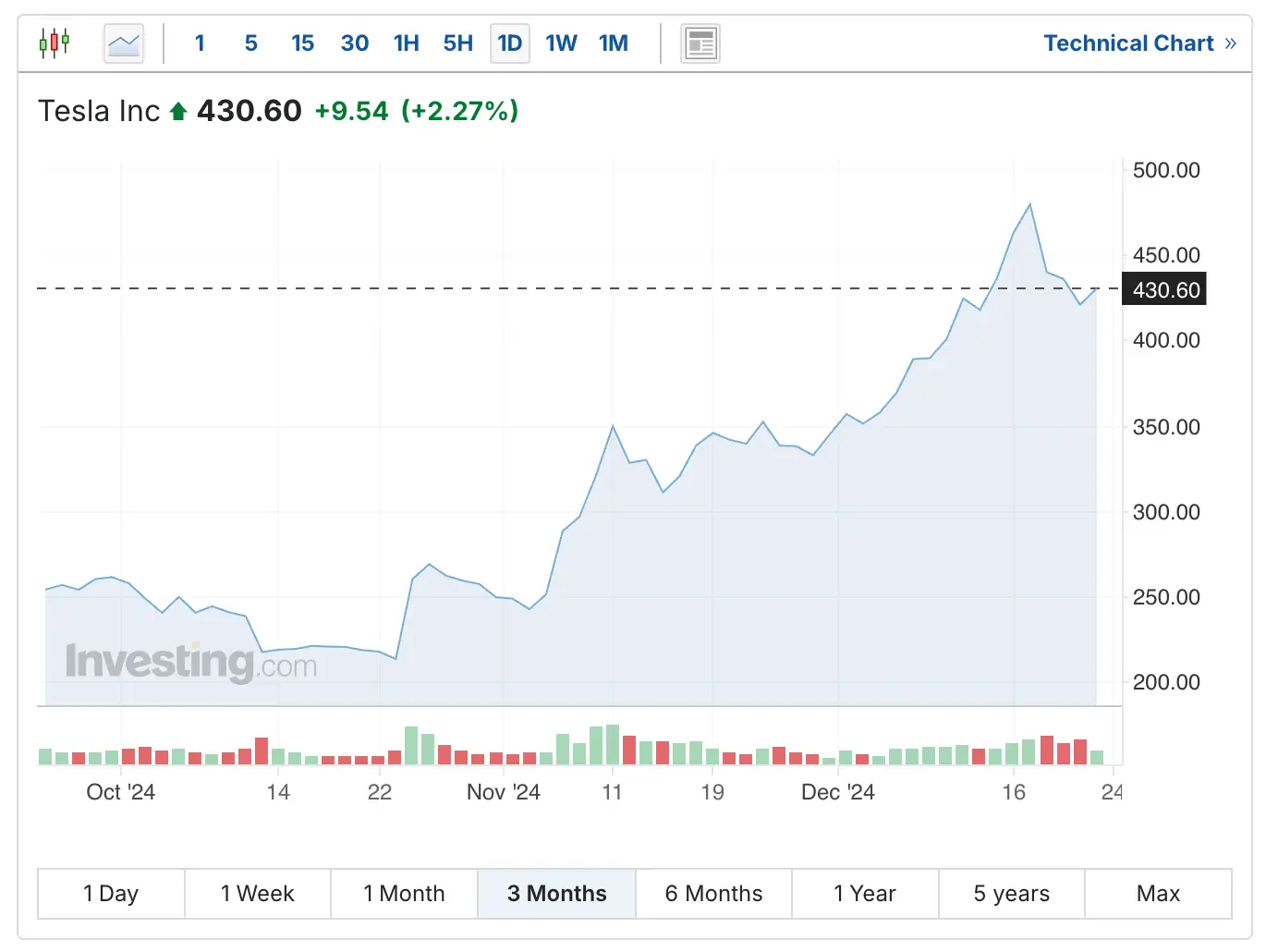Open the news overlay icon in toolbar
Image resolution: width=1266 pixels, height=952 pixels.
[700, 43]
